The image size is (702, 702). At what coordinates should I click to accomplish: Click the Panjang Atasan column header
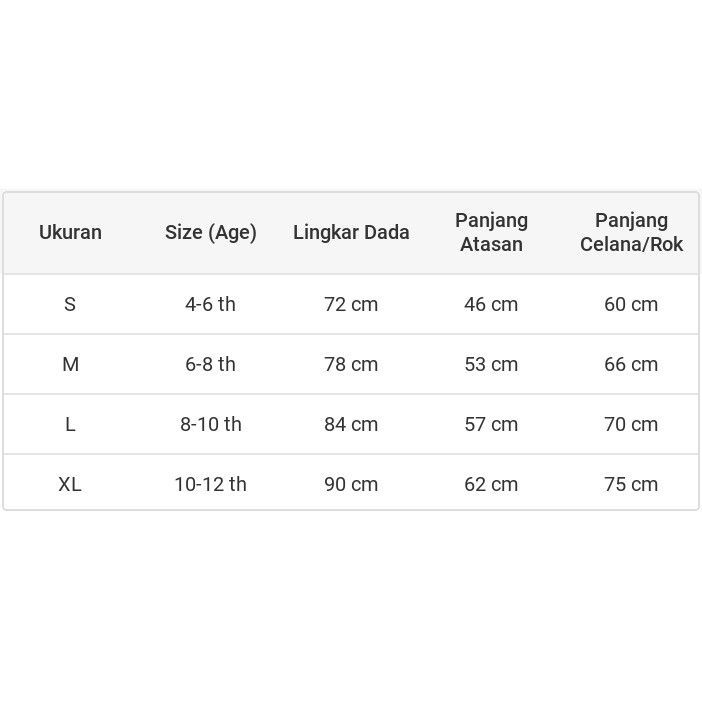[491, 232]
